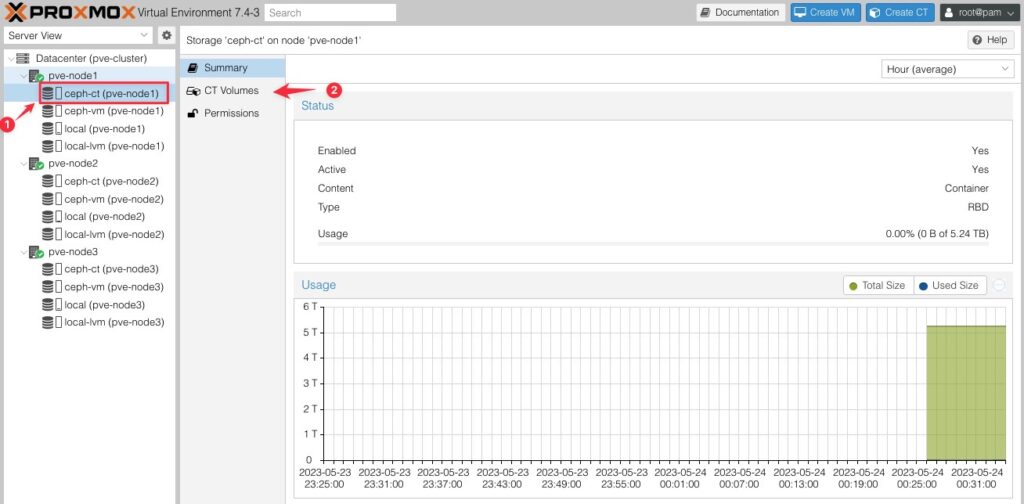
Task: Click the Usage progress bar in Status
Action: pos(653,244)
